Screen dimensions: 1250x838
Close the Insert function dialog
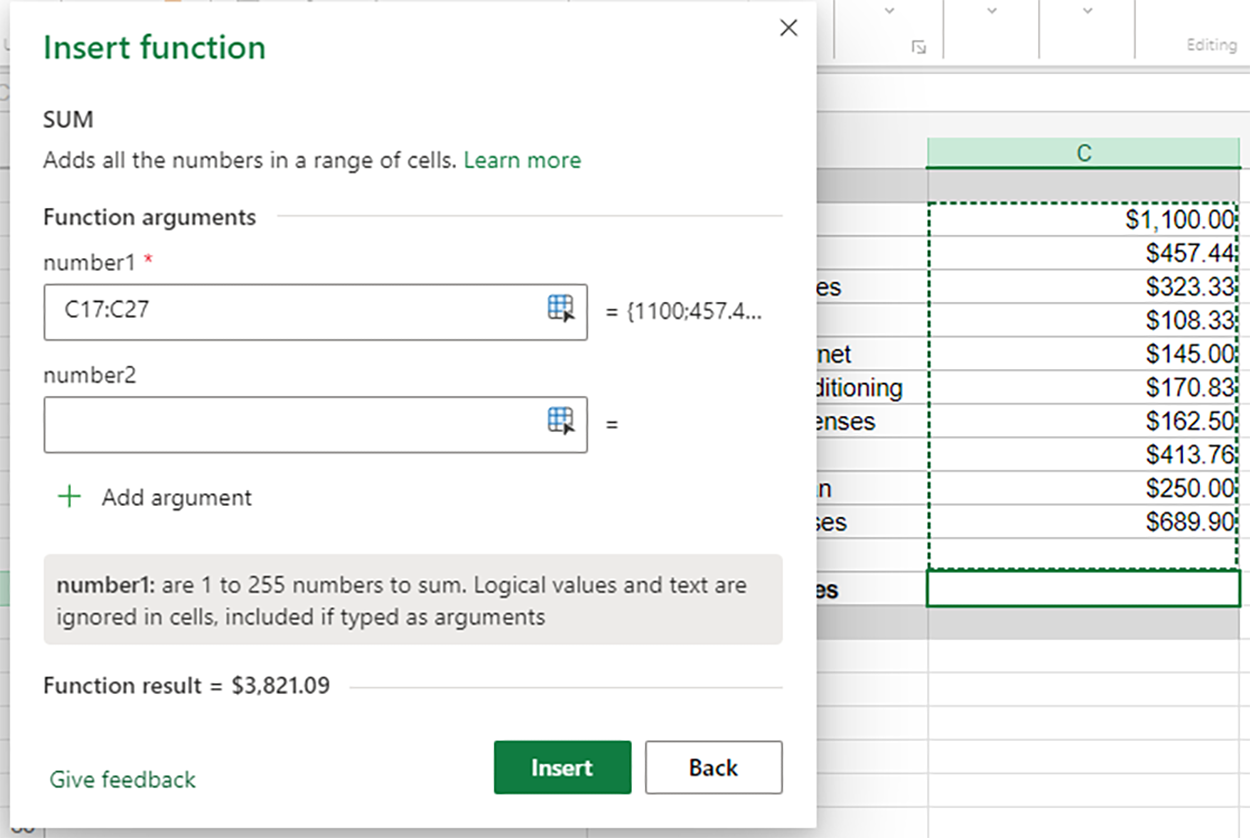[x=789, y=28]
